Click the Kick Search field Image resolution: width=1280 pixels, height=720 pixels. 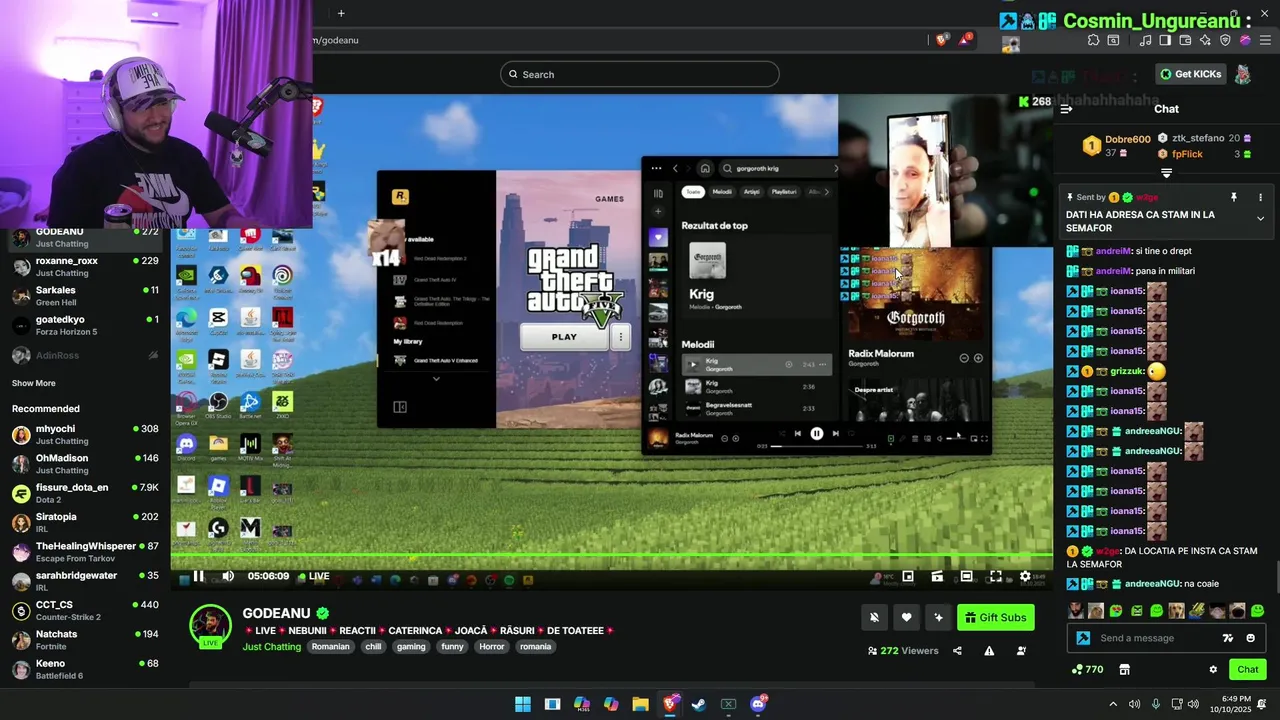tap(640, 74)
